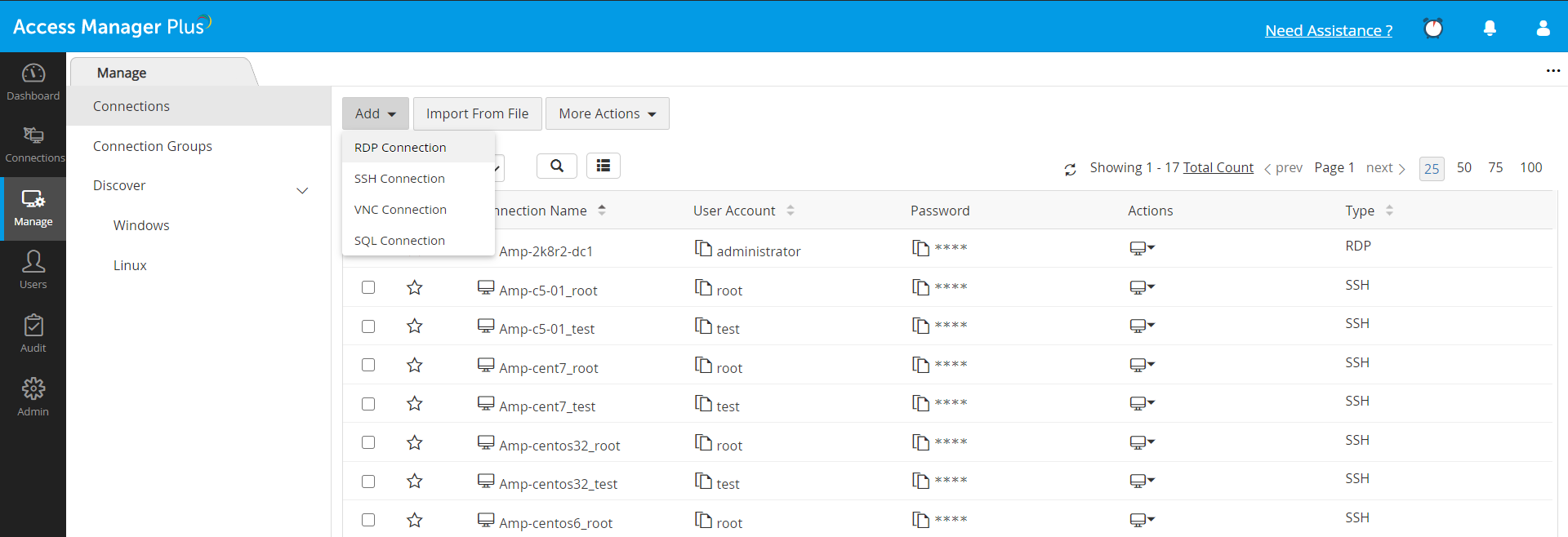Open the column chooser list icon

tap(604, 166)
